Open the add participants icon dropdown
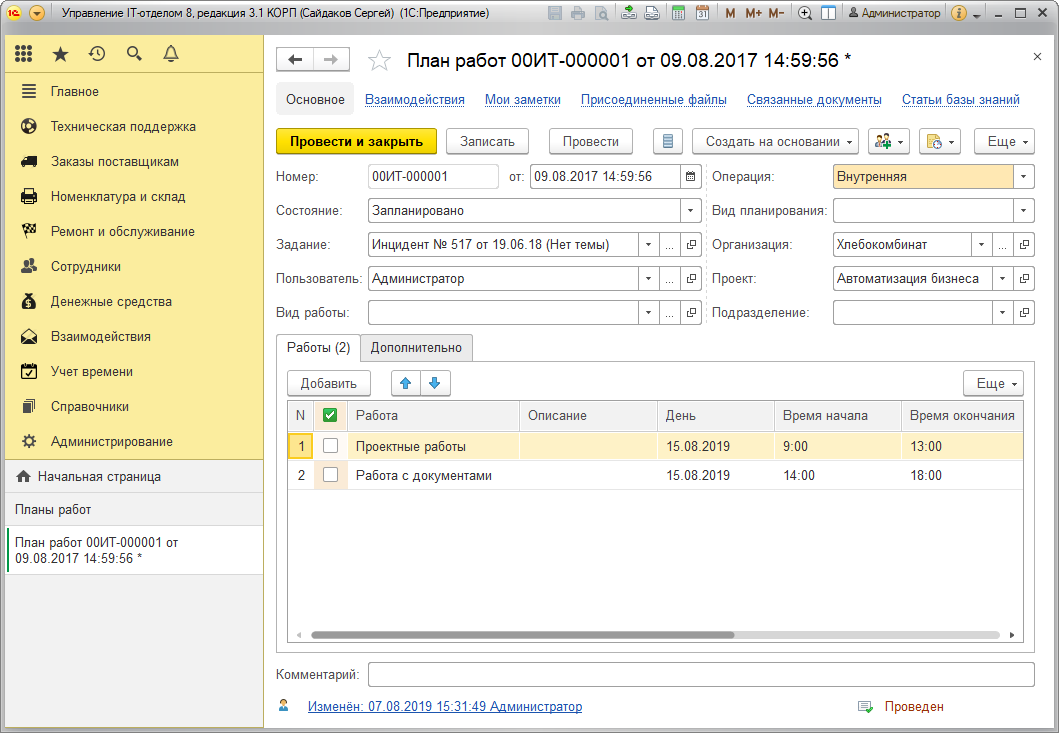This screenshot has height=733, width=1059. tap(888, 141)
